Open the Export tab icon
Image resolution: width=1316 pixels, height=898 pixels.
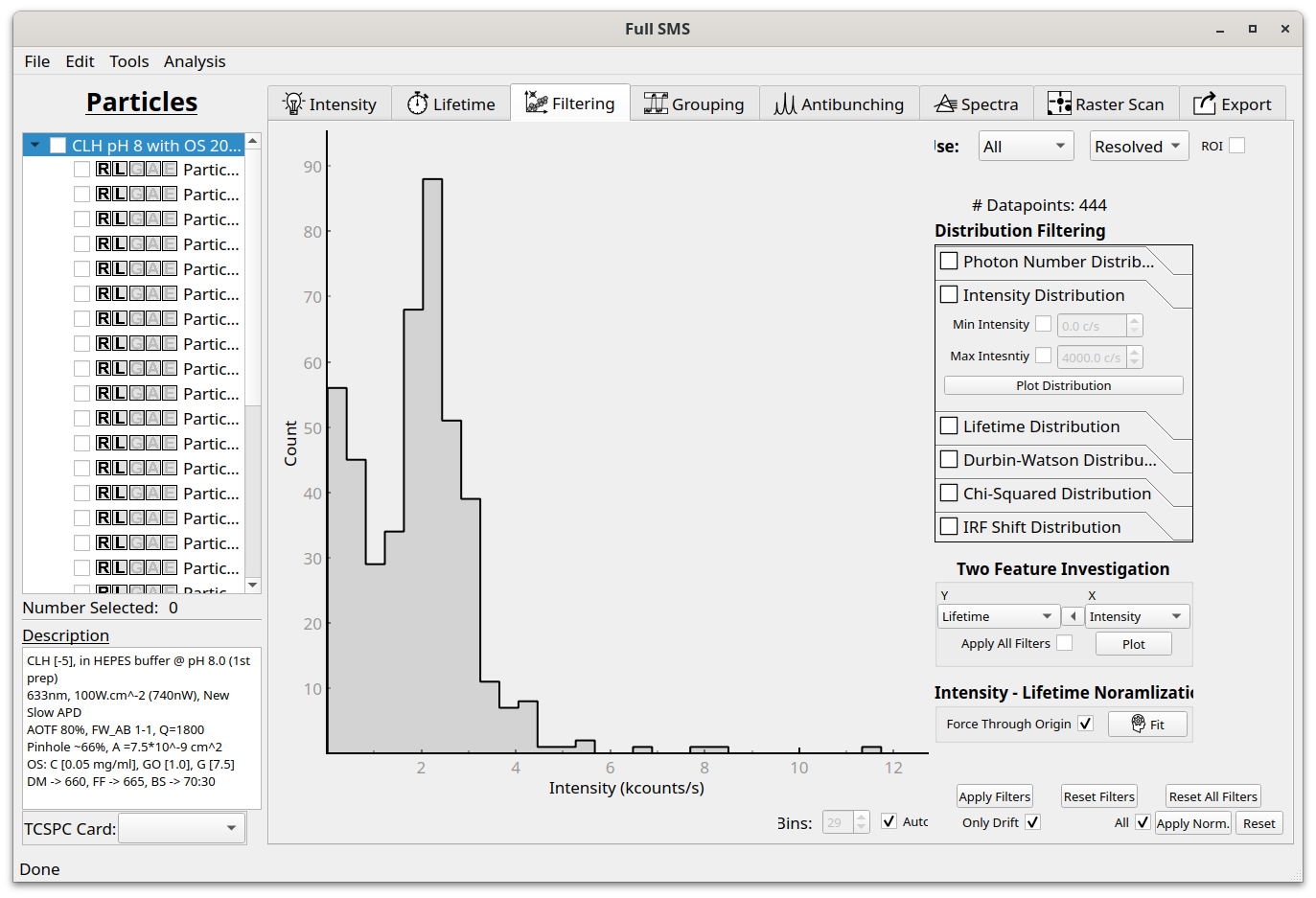pyautogui.click(x=1205, y=104)
